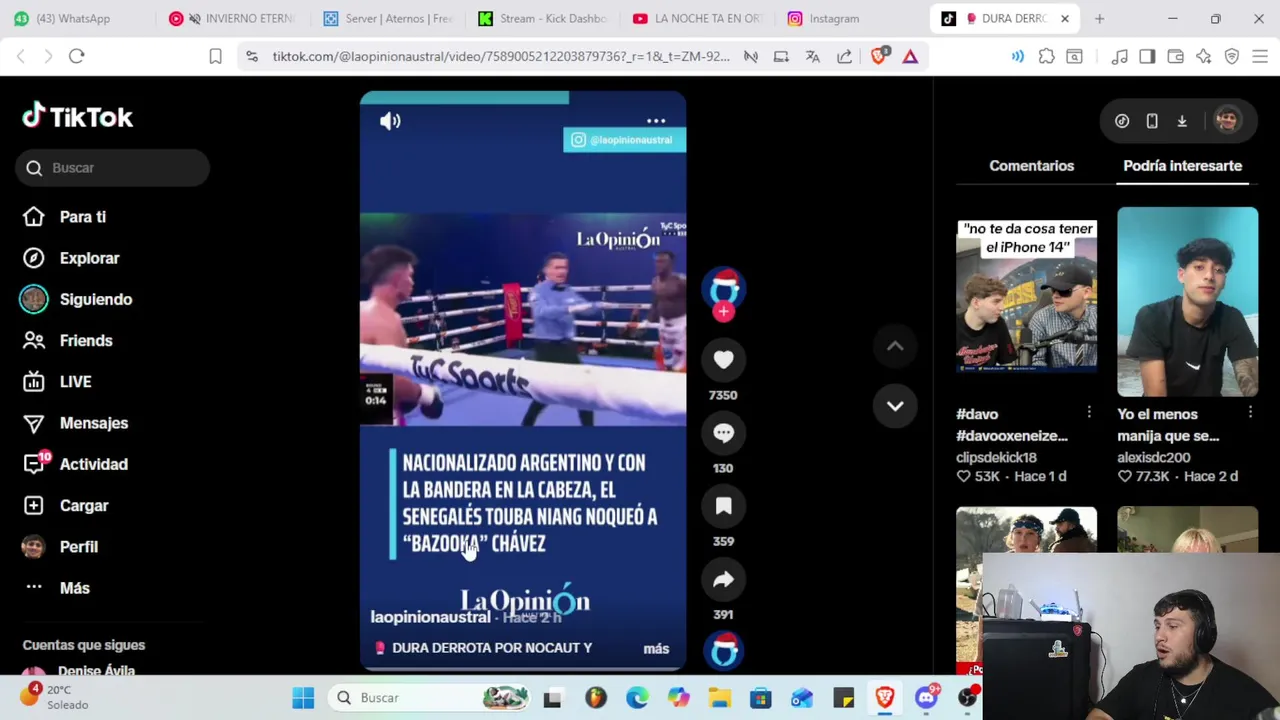
Task: Click the TikTok search field
Action: click(x=112, y=168)
